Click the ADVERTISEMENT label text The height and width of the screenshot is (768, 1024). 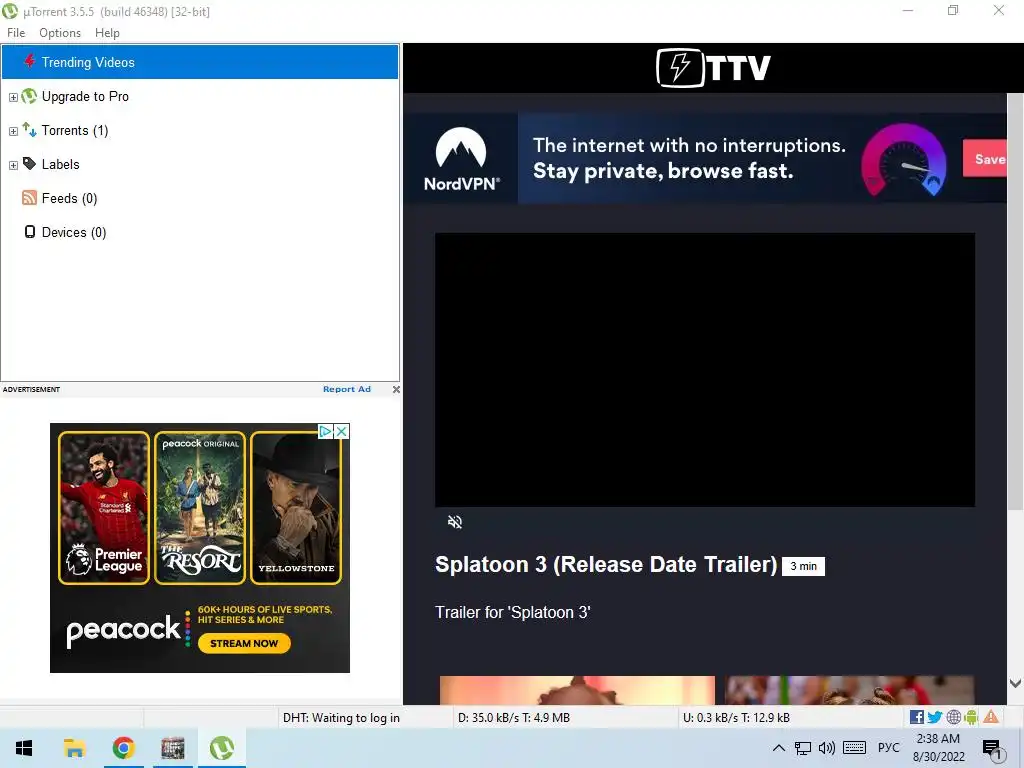31,389
